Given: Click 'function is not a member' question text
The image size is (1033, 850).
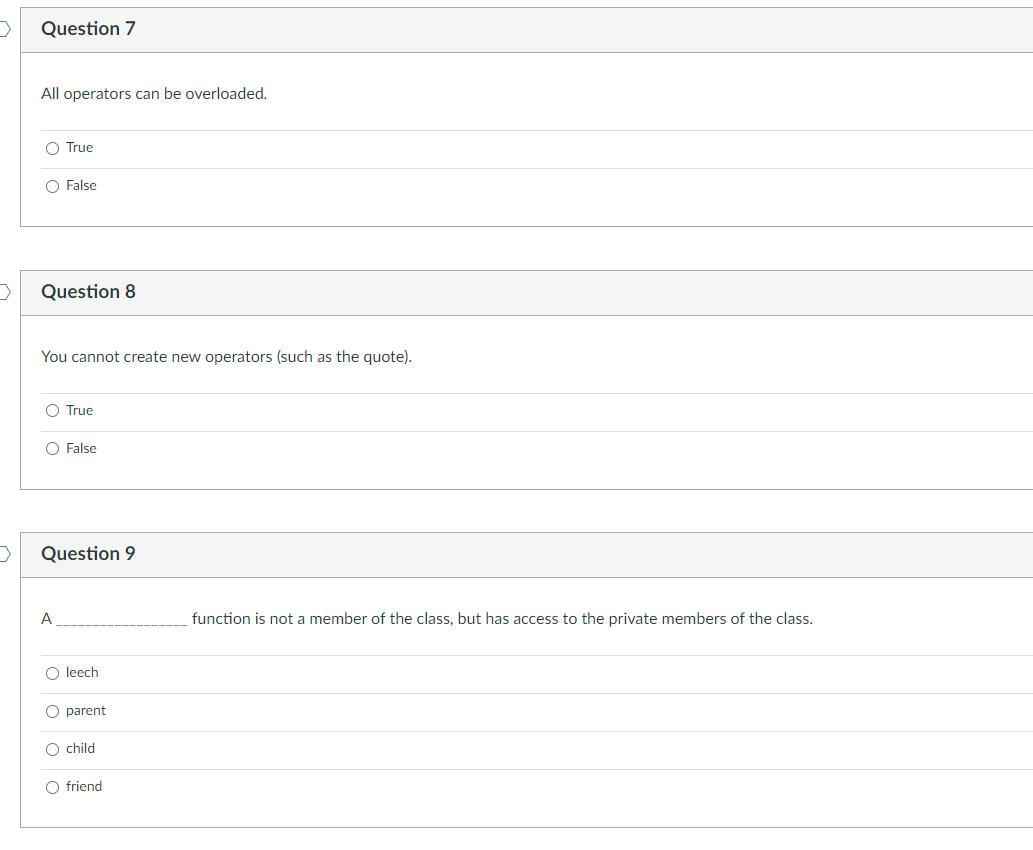Looking at the screenshot, I should 501,619.
